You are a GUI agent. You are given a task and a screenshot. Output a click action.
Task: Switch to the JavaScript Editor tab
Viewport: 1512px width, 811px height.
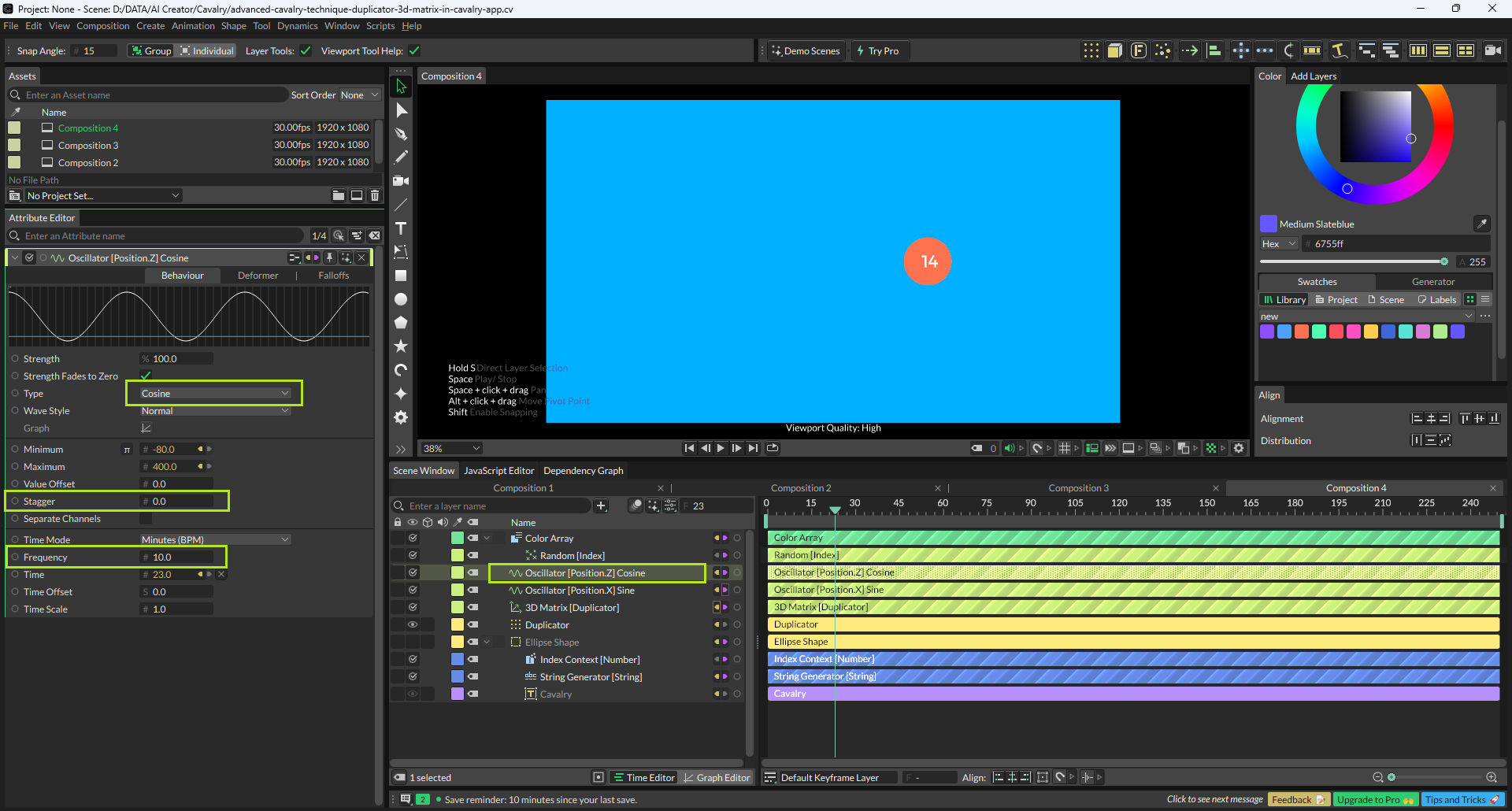click(498, 471)
